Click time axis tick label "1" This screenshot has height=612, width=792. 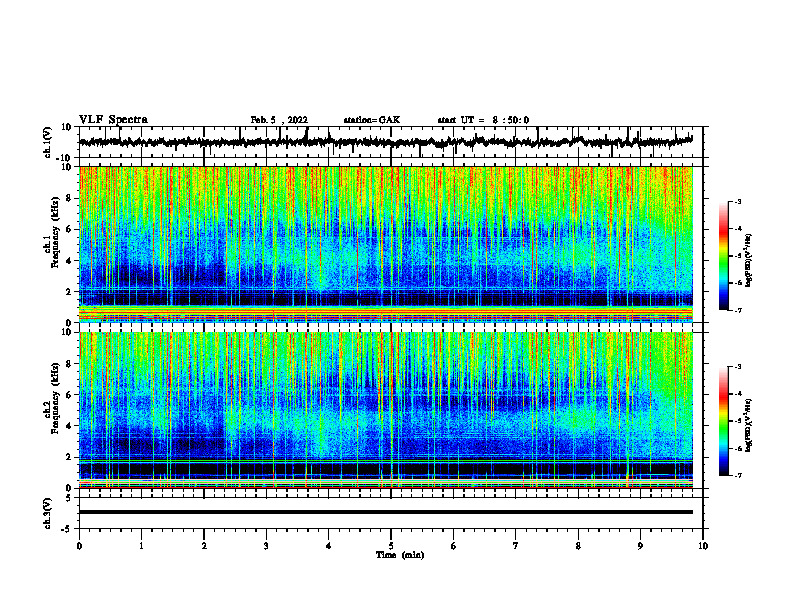tap(141, 546)
